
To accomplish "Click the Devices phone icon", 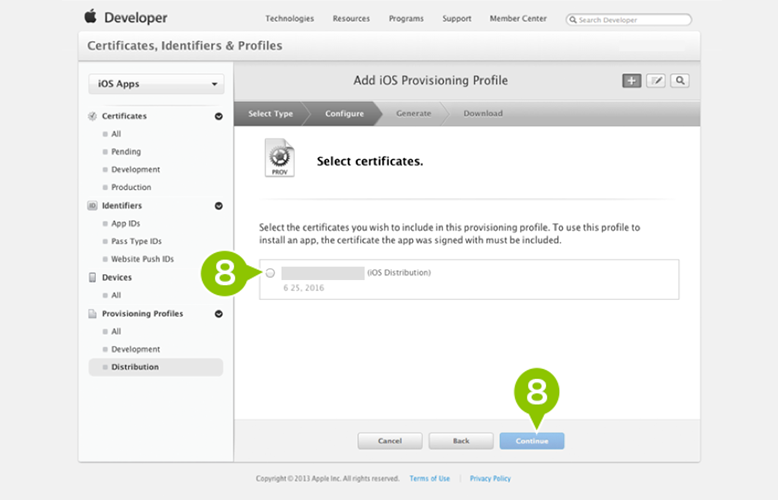I will click(x=92, y=277).
